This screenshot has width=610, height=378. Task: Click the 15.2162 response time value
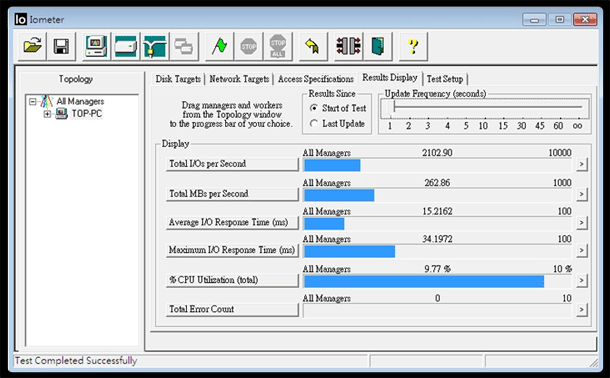(437, 212)
